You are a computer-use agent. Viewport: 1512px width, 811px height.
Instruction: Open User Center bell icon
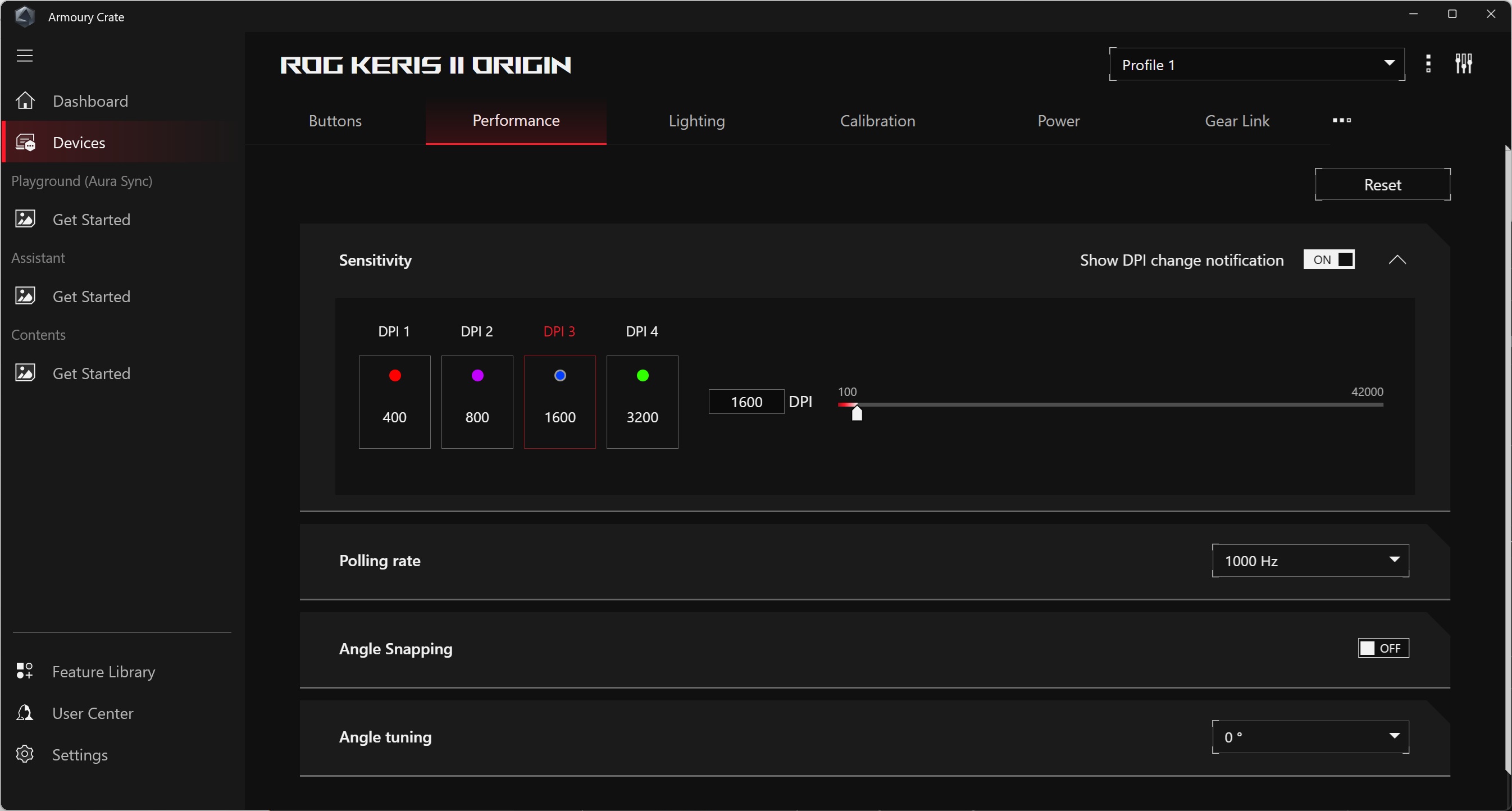(x=25, y=712)
